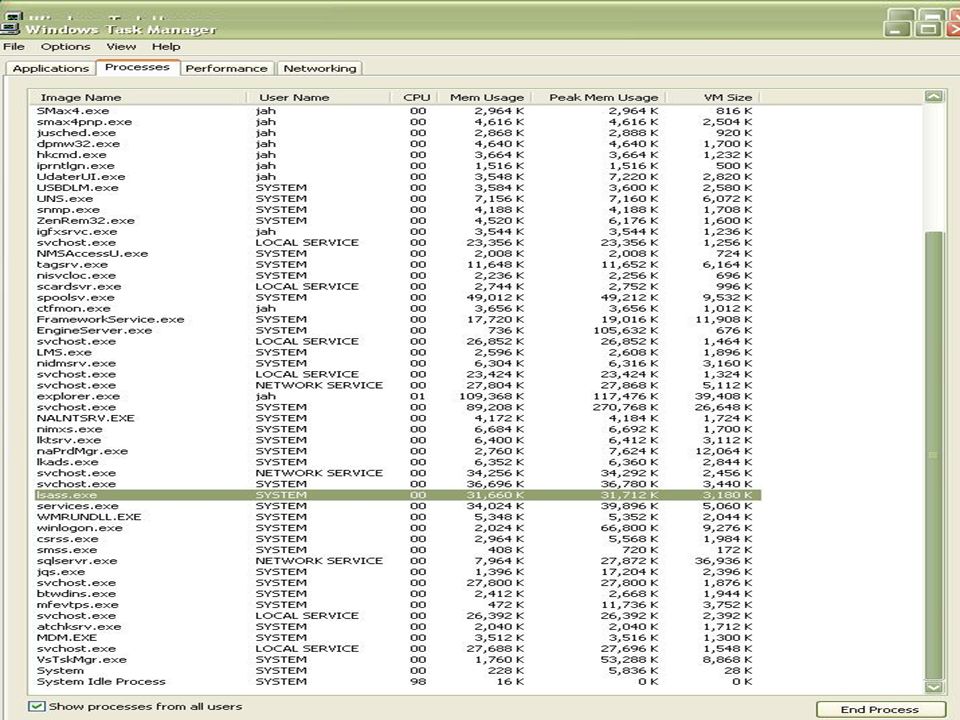Switch to the Applications tab
960x720 pixels.
51,68
